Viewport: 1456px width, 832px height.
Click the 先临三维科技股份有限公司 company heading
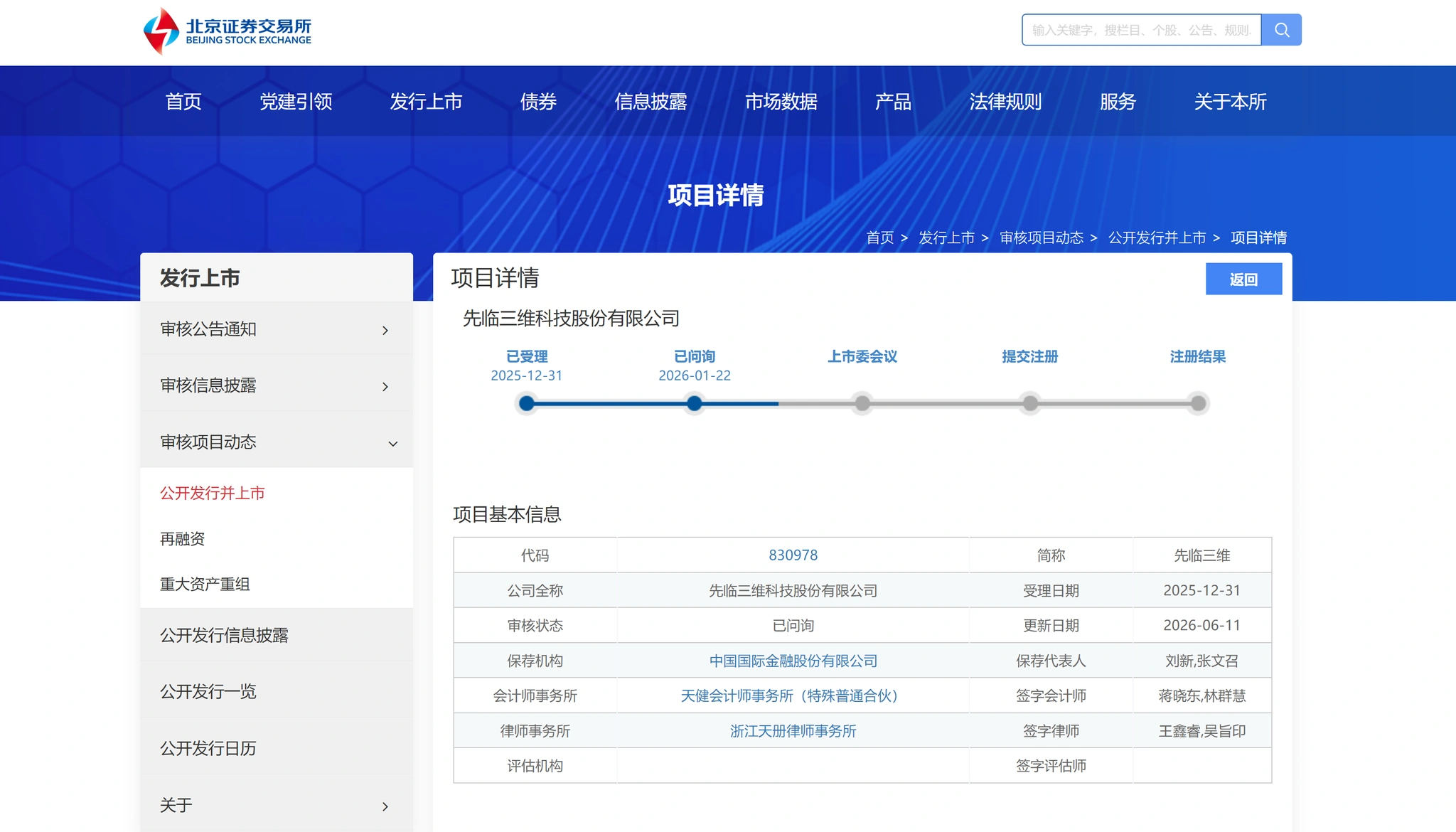tap(571, 318)
